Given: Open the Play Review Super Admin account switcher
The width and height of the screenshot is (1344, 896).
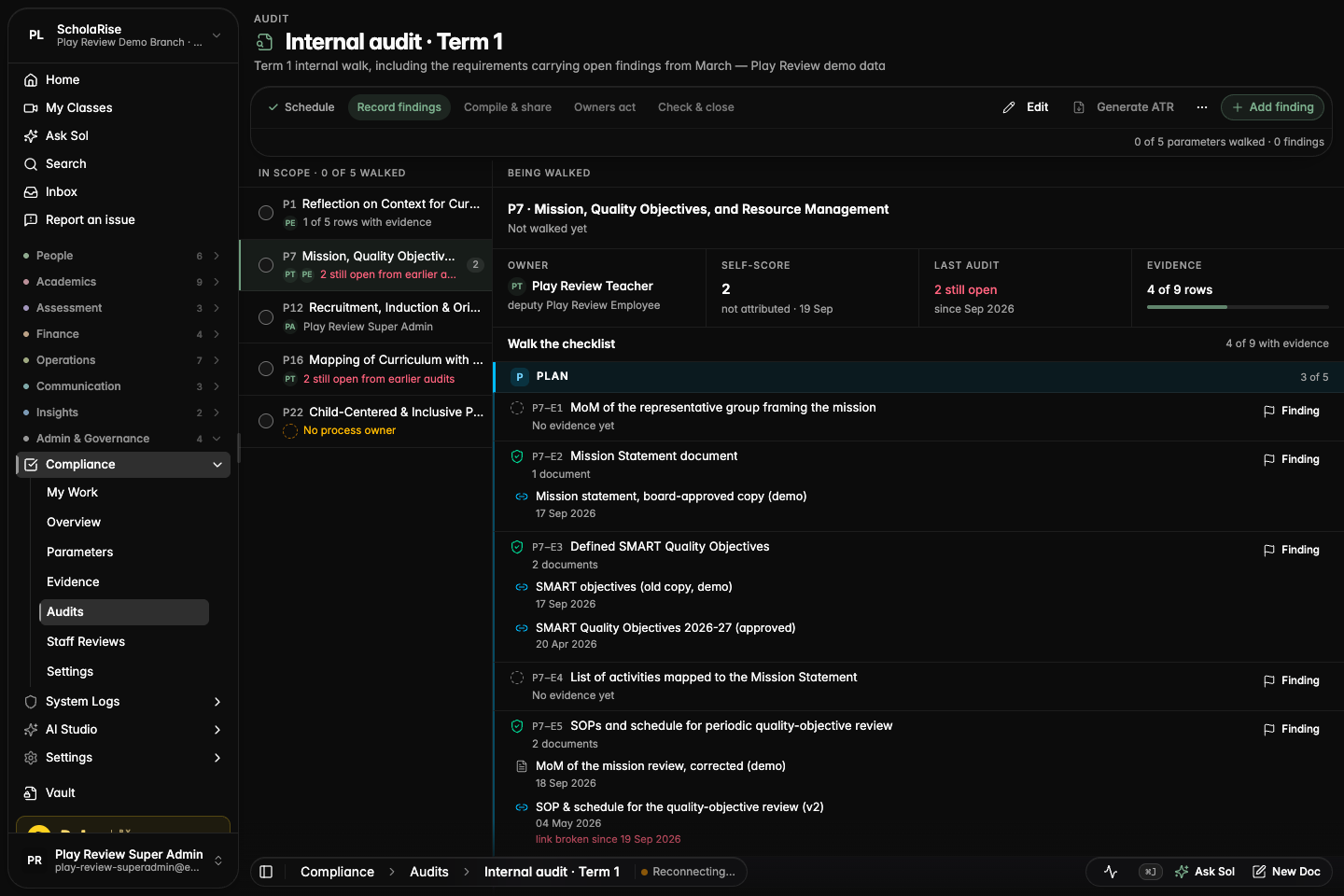Looking at the screenshot, I should [x=123, y=861].
